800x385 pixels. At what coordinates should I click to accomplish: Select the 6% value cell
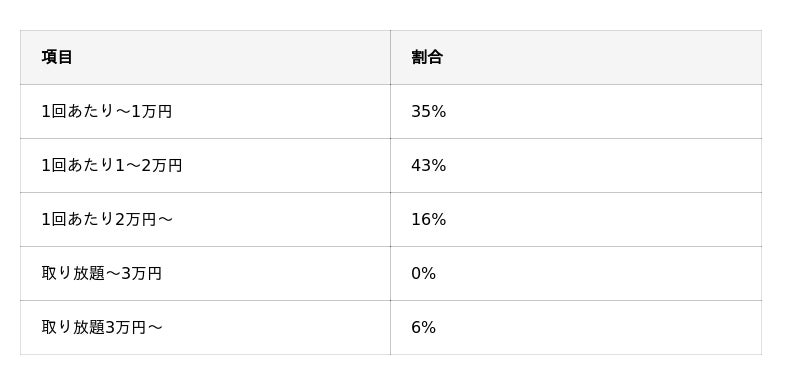[576, 327]
